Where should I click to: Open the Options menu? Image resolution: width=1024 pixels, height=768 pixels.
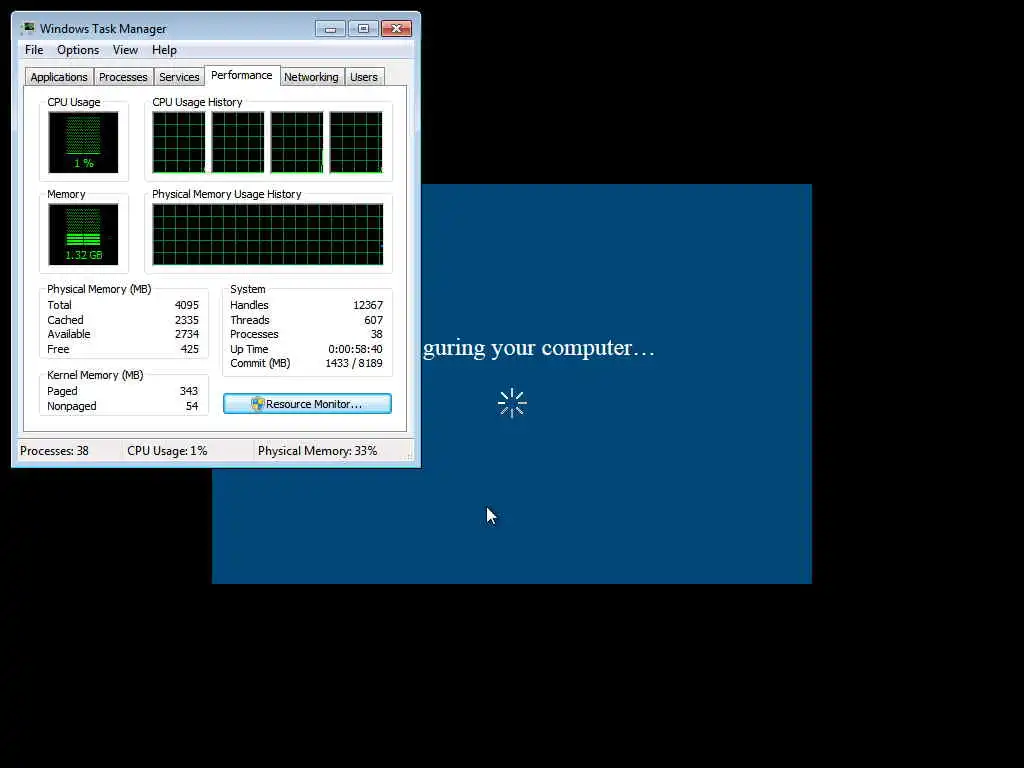(x=78, y=50)
